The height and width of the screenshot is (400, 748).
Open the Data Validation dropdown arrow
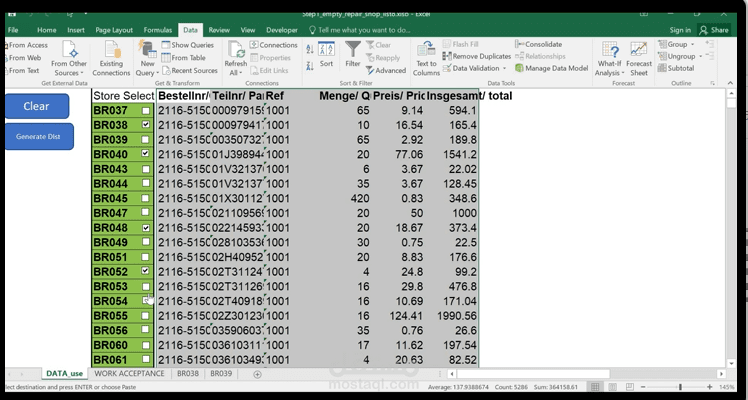pyautogui.click(x=504, y=68)
